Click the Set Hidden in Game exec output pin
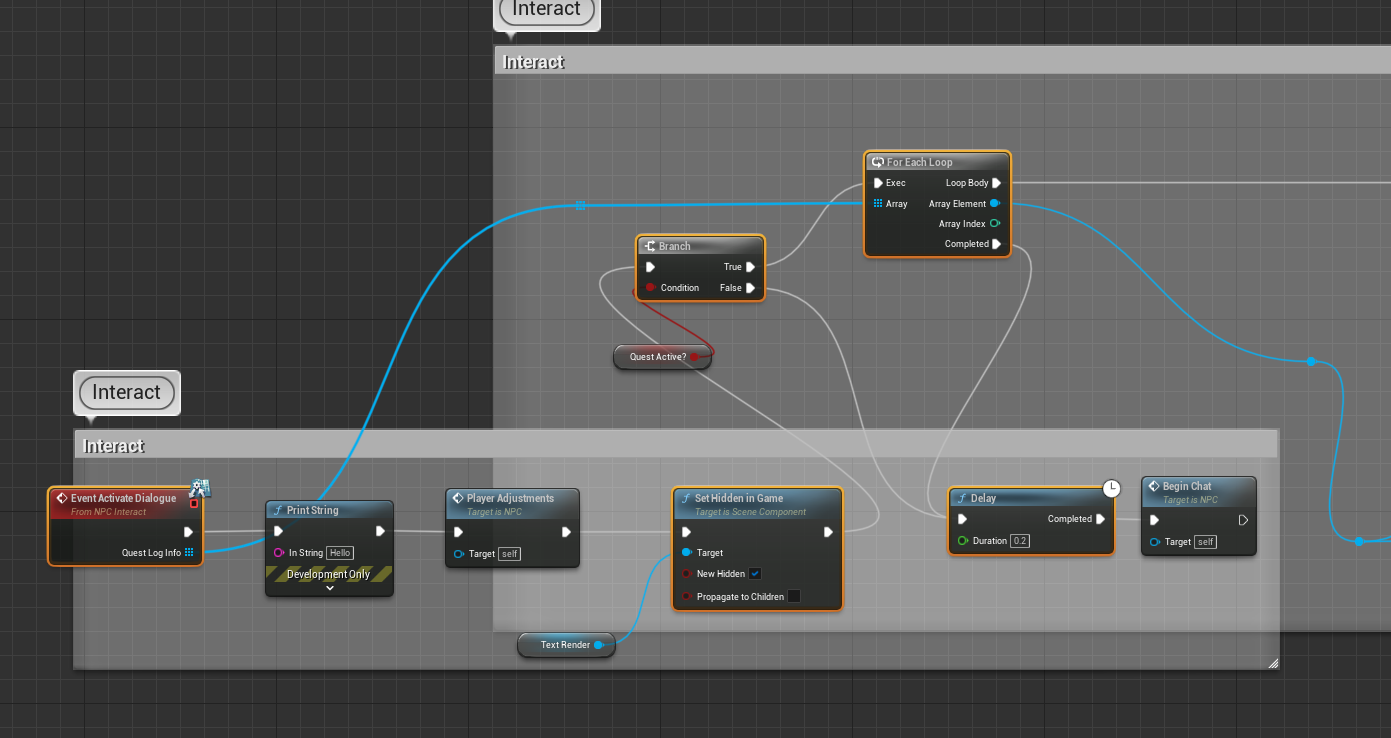Viewport: 1391px width, 738px height. tap(829, 532)
